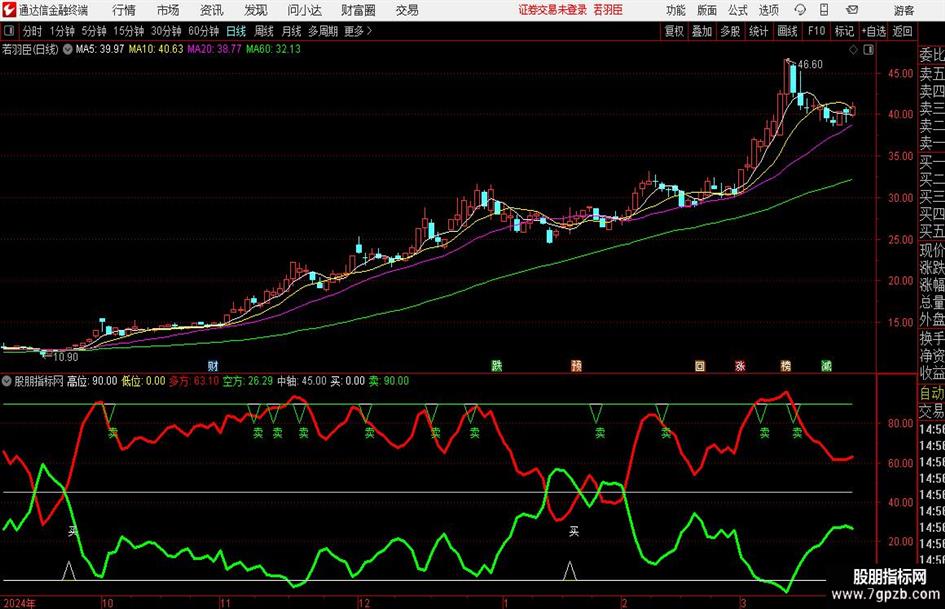This screenshot has width=945, height=609.
Task: Click the 多方: 63.10 indicator value
Action: pyautogui.click(x=193, y=381)
